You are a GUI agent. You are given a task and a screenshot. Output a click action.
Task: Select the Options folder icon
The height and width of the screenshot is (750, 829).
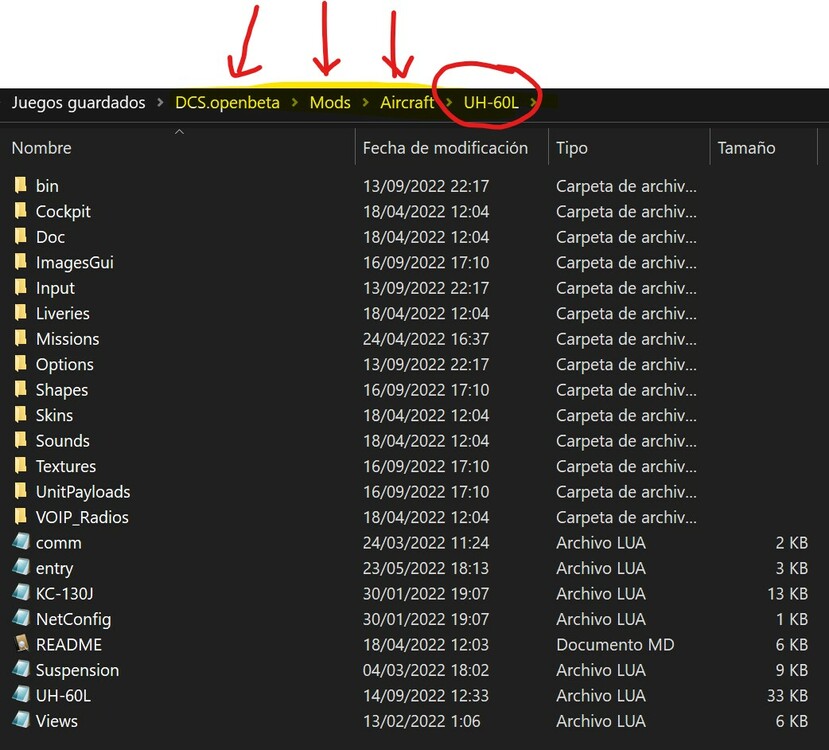[21, 364]
